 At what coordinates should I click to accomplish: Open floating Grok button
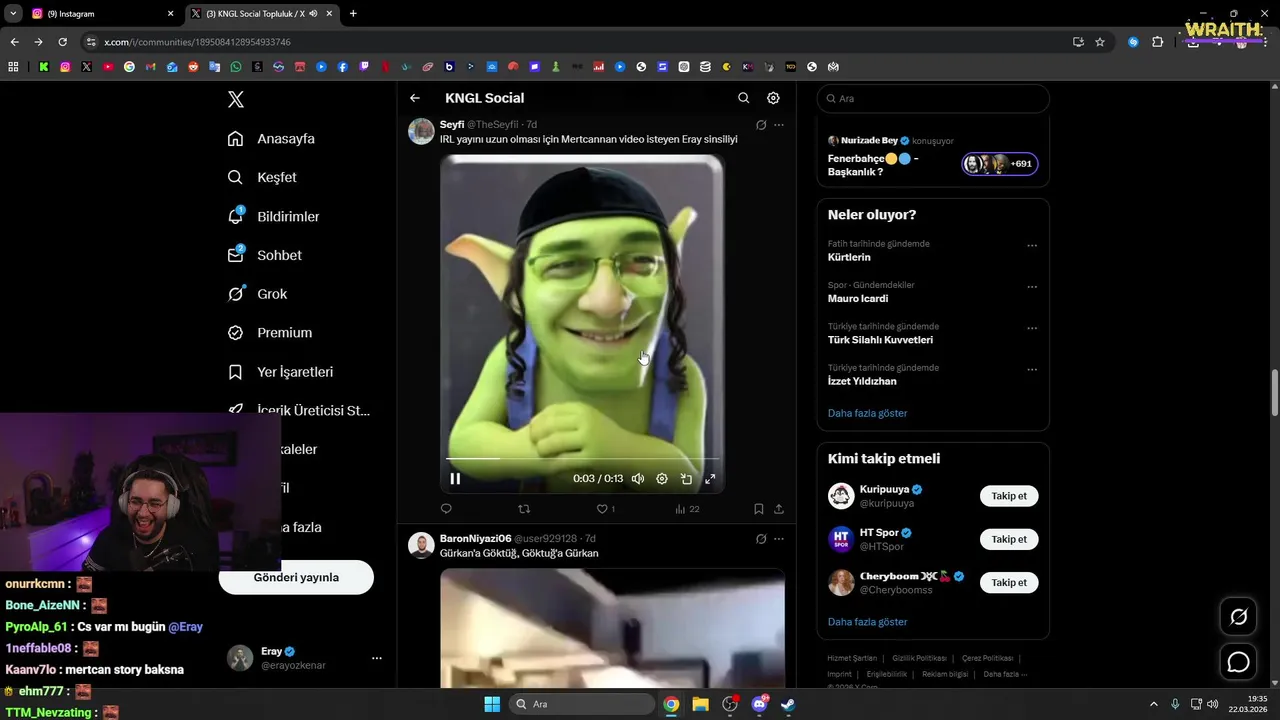tap(1239, 617)
